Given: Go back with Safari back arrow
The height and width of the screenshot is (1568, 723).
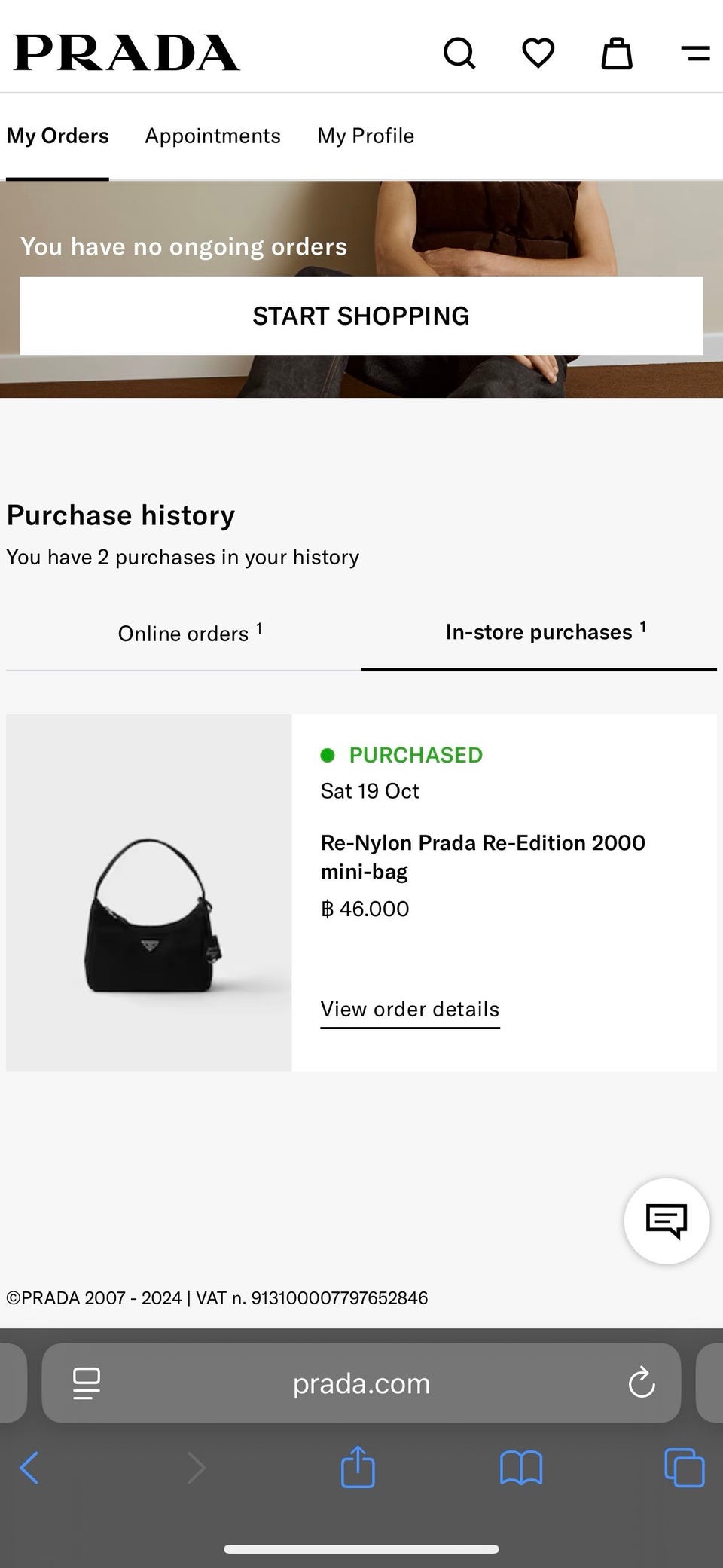Looking at the screenshot, I should pyautogui.click(x=29, y=1467).
